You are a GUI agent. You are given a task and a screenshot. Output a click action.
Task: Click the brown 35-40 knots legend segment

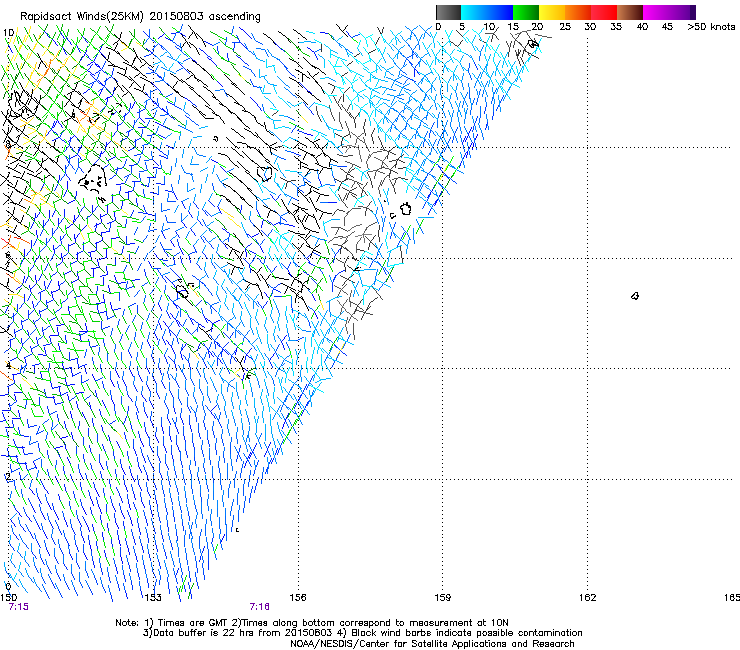click(x=630, y=12)
